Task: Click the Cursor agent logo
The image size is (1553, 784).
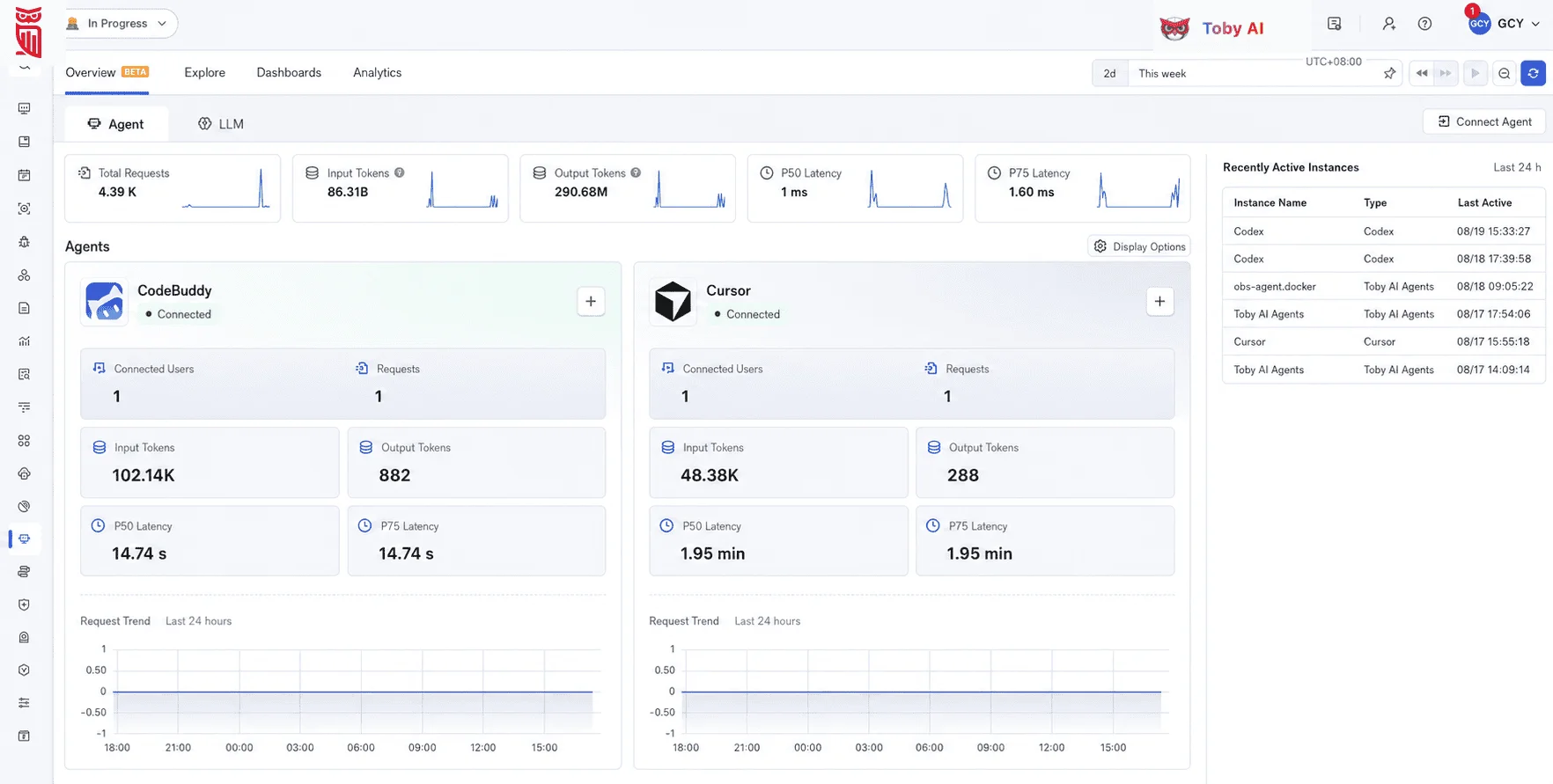Action: [673, 301]
